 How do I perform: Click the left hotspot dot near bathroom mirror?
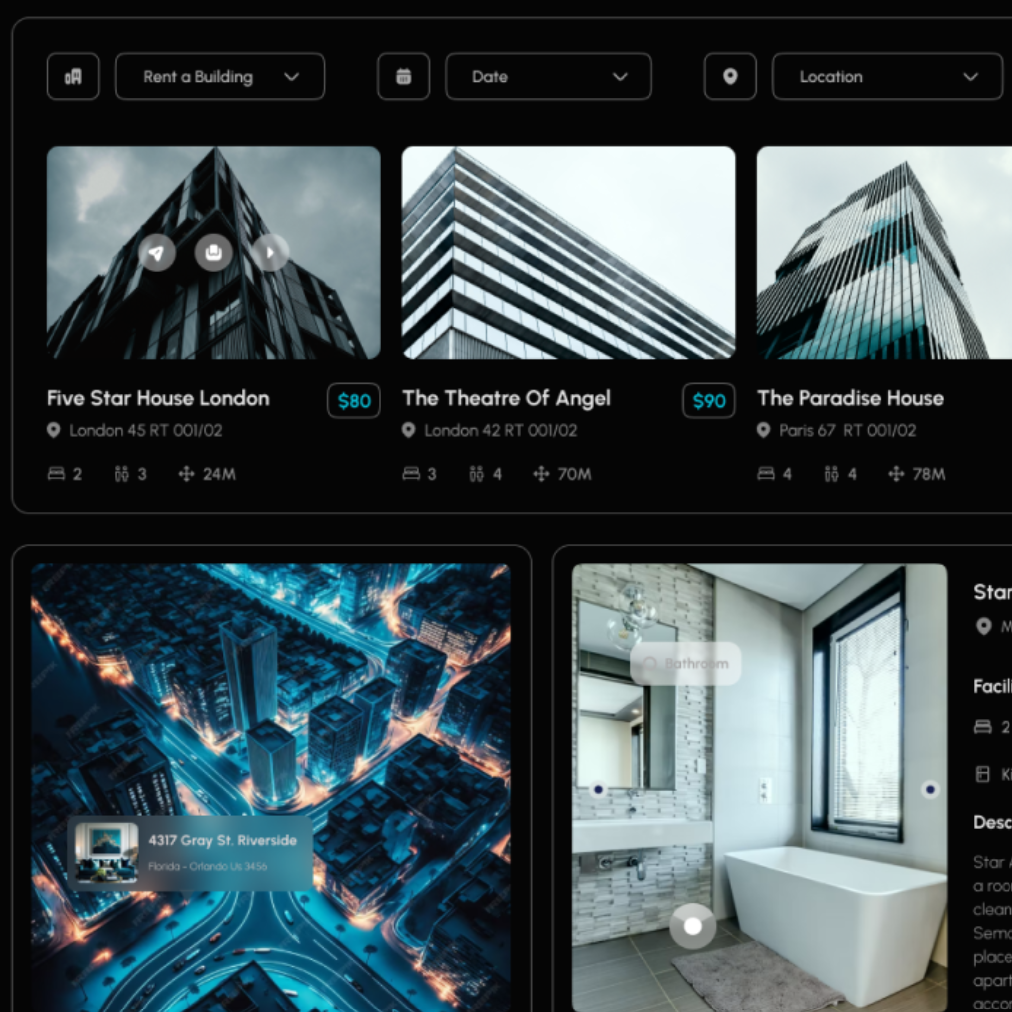point(598,789)
